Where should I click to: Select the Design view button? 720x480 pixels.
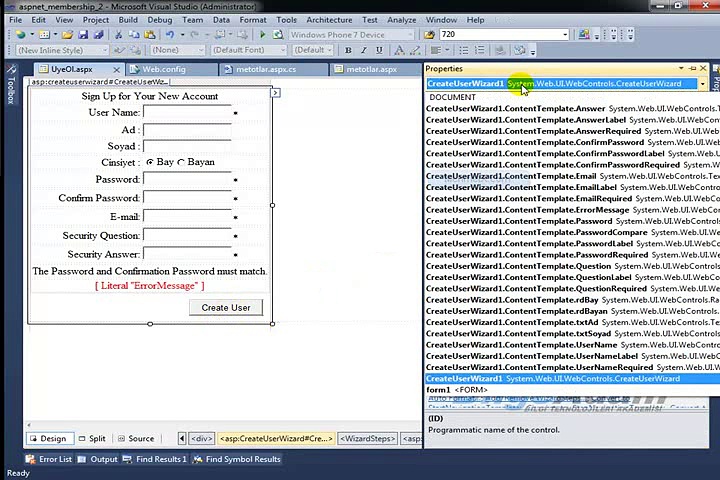pos(49,439)
